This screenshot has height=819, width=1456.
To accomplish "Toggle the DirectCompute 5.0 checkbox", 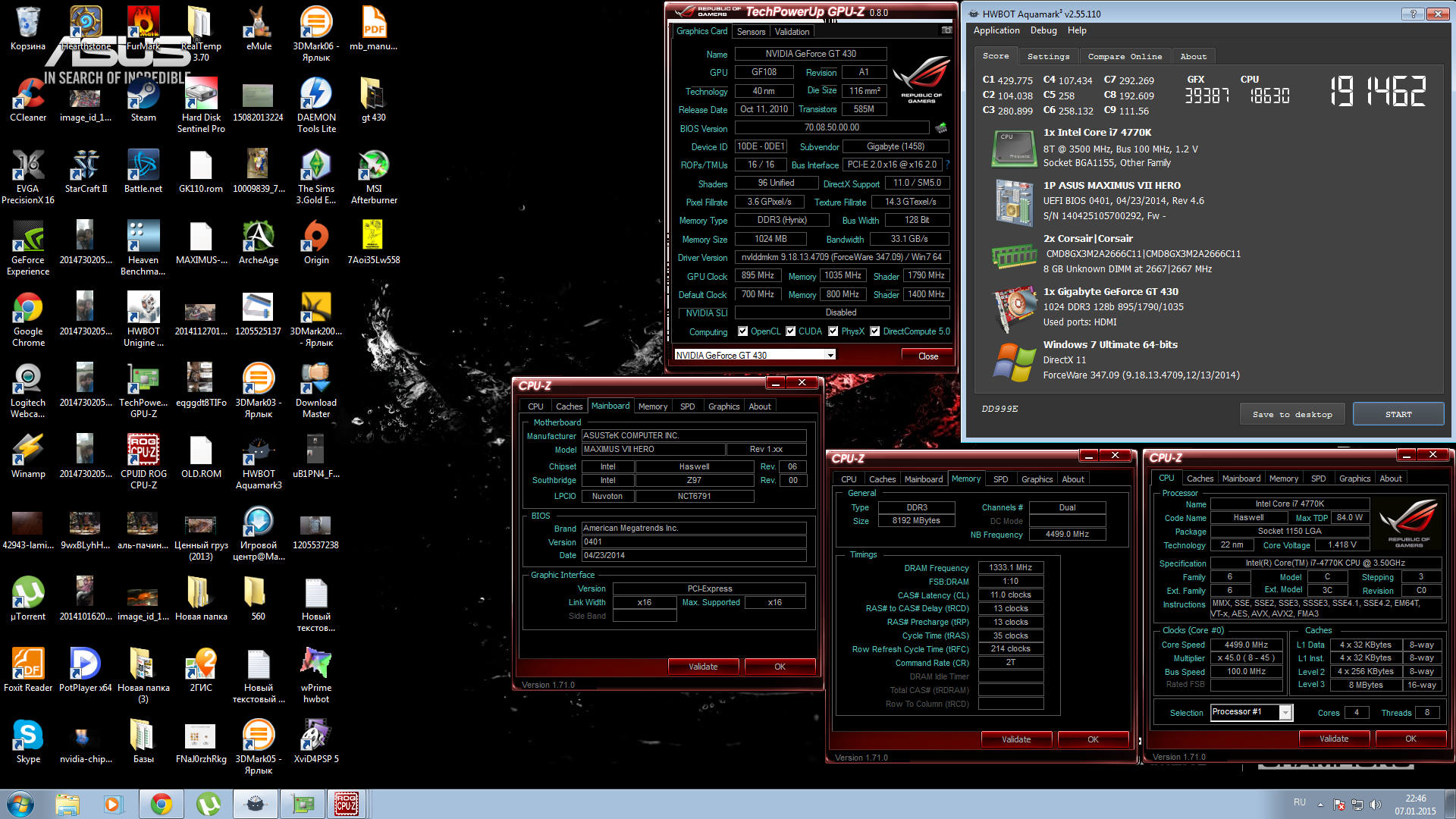I will click(875, 331).
